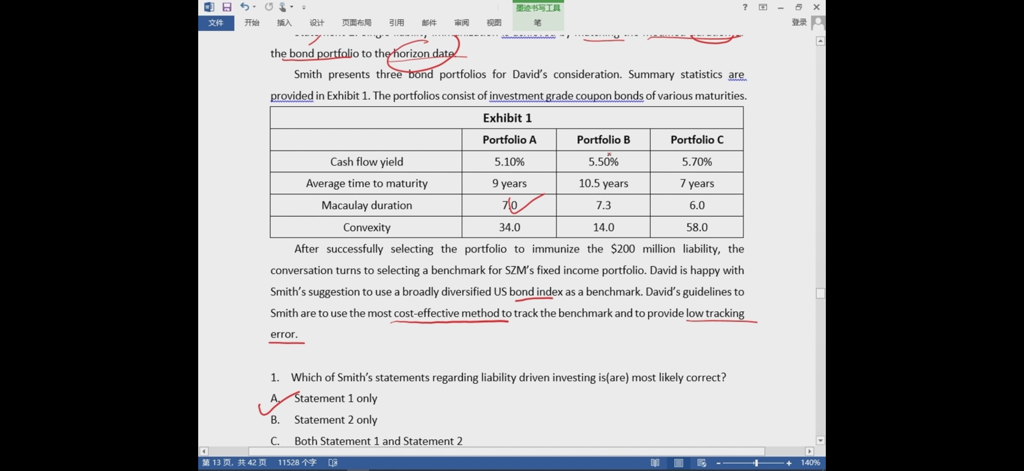Switch to Read Mode view icon
The height and width of the screenshot is (471, 1024).
(655, 463)
